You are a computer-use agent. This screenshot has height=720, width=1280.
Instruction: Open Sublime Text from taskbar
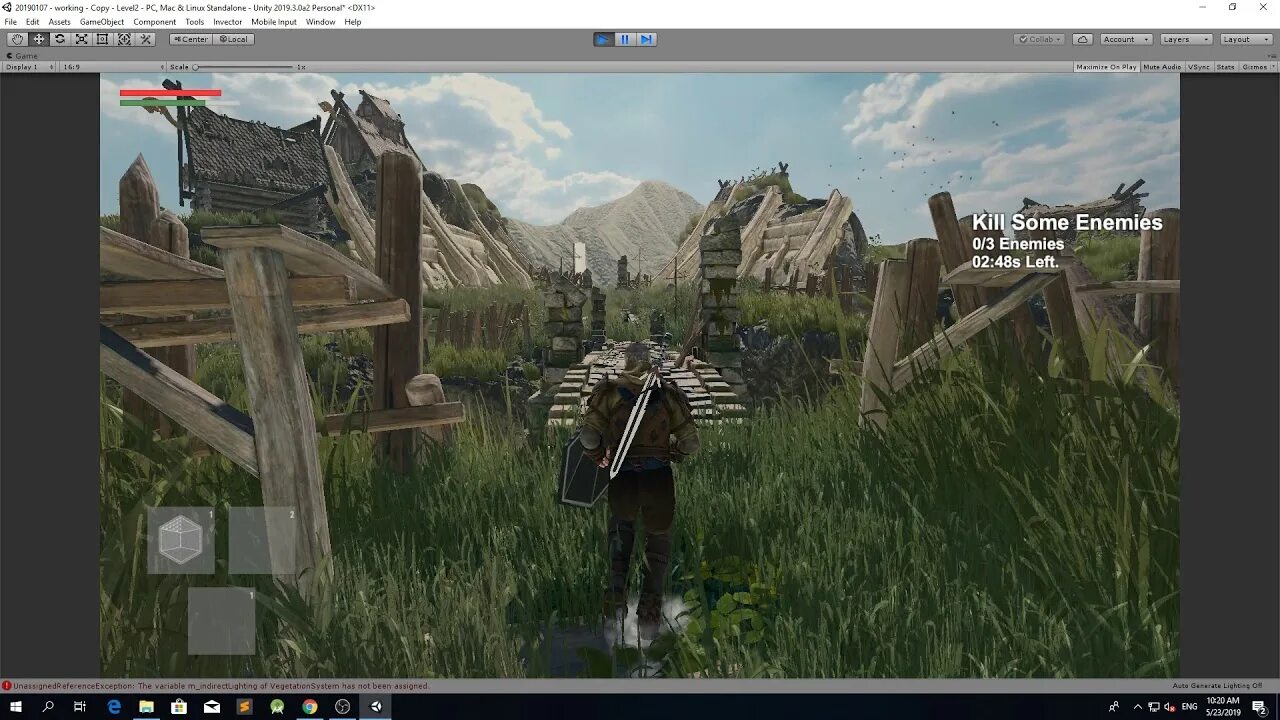(x=245, y=706)
